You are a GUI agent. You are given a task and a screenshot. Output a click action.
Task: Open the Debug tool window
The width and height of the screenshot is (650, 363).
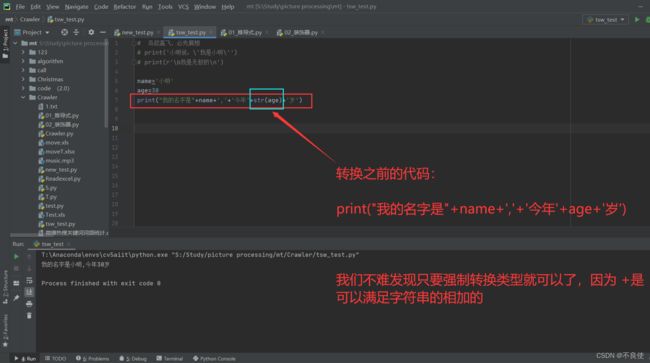133,358
